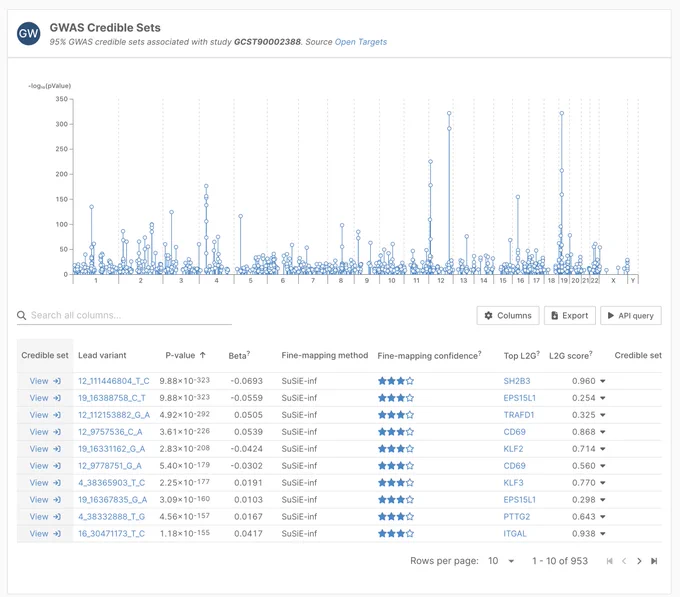Click the P-value ascending sort arrow
This screenshot has height=597, width=680.
tap(203, 355)
